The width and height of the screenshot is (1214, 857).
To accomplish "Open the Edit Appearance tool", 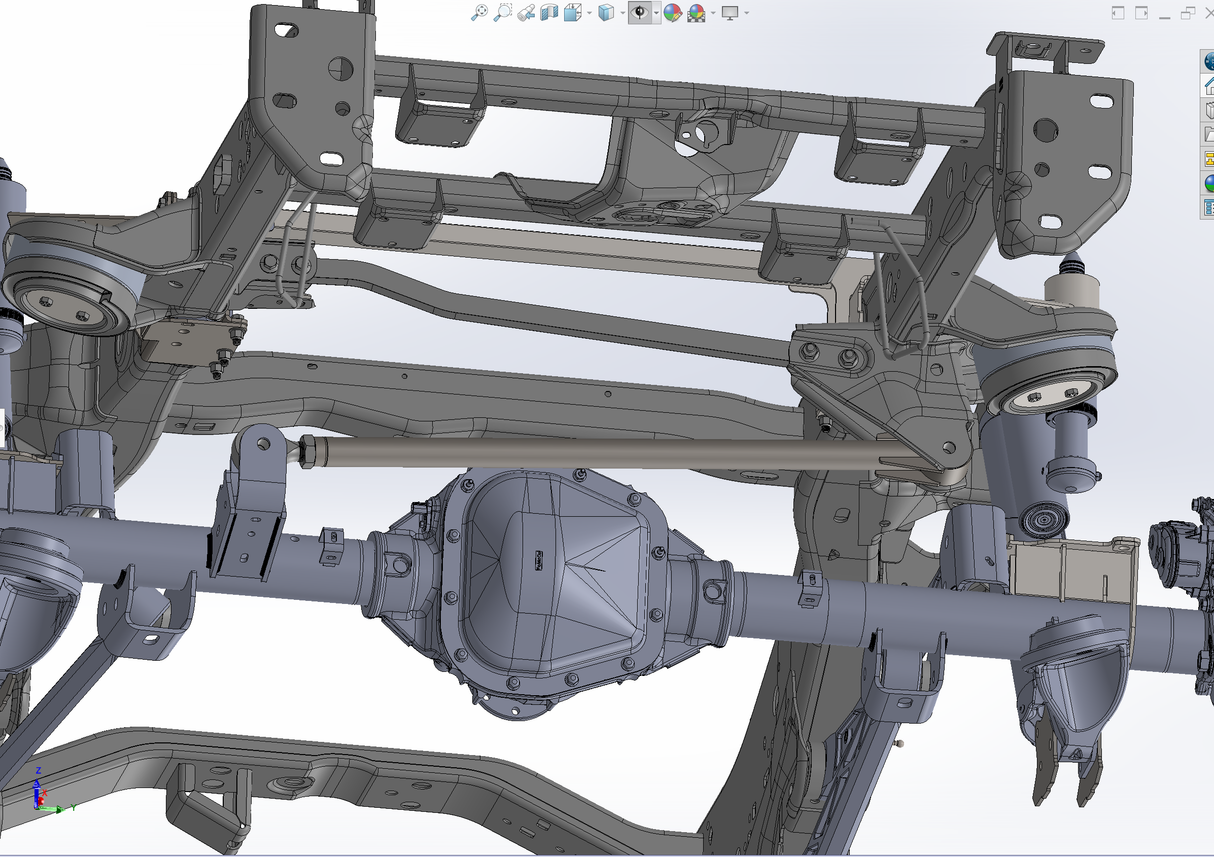I will 671,13.
